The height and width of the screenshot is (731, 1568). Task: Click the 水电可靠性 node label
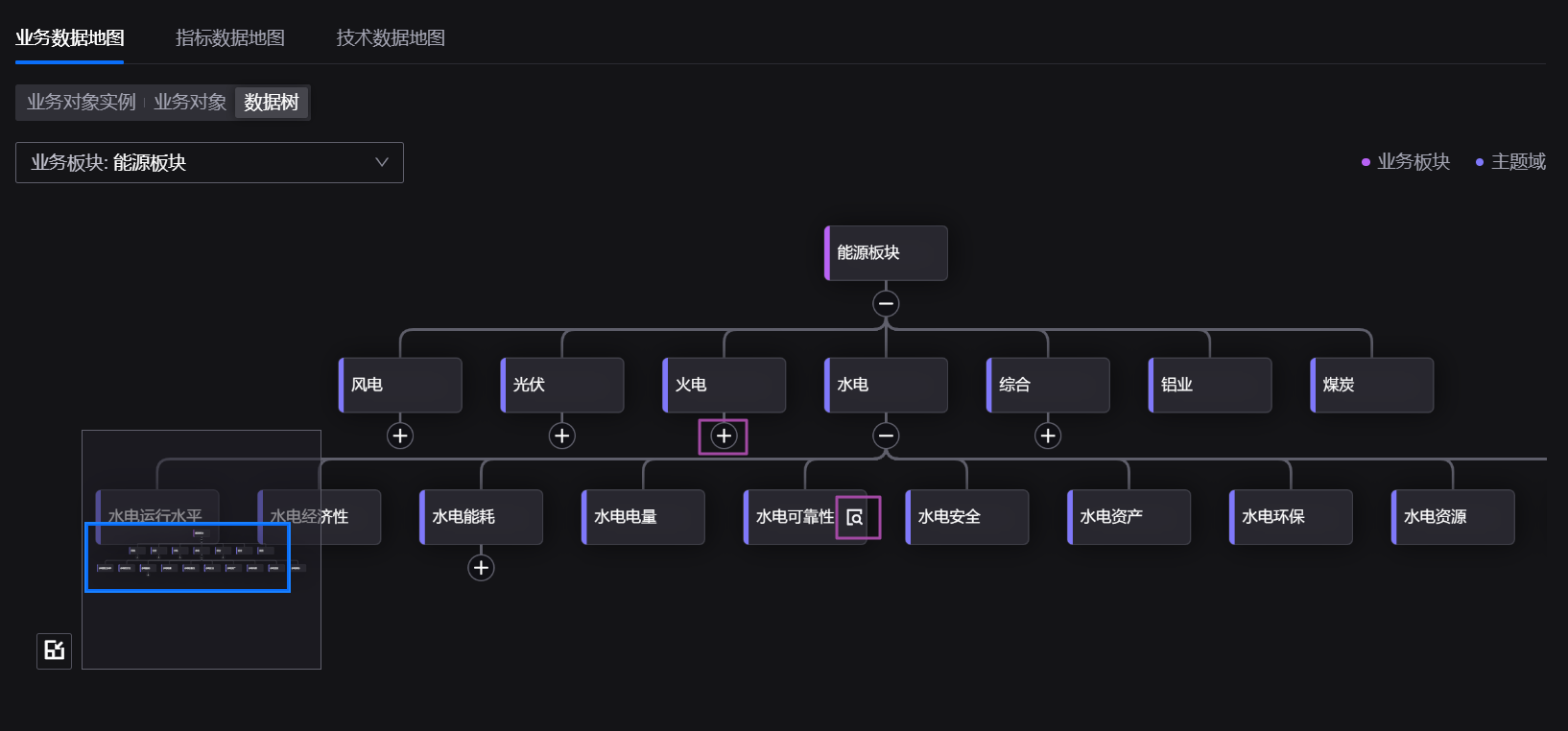click(x=795, y=517)
